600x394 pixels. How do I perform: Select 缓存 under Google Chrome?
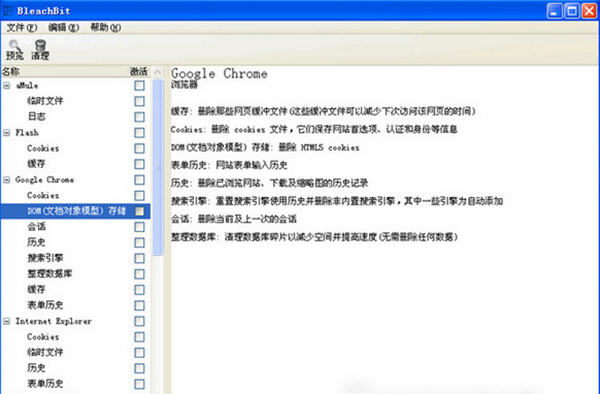point(36,290)
